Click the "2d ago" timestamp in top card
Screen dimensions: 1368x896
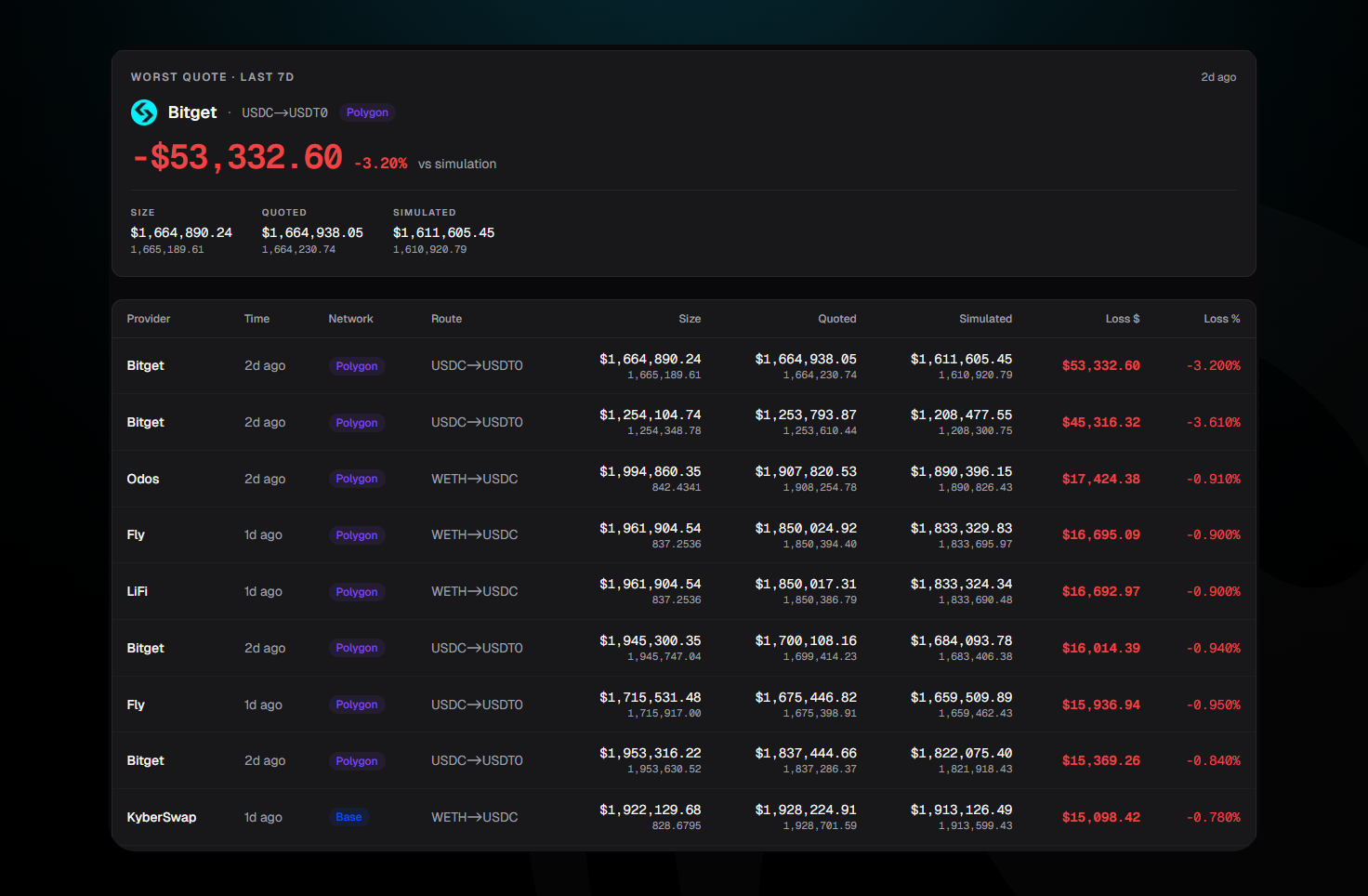point(1218,77)
